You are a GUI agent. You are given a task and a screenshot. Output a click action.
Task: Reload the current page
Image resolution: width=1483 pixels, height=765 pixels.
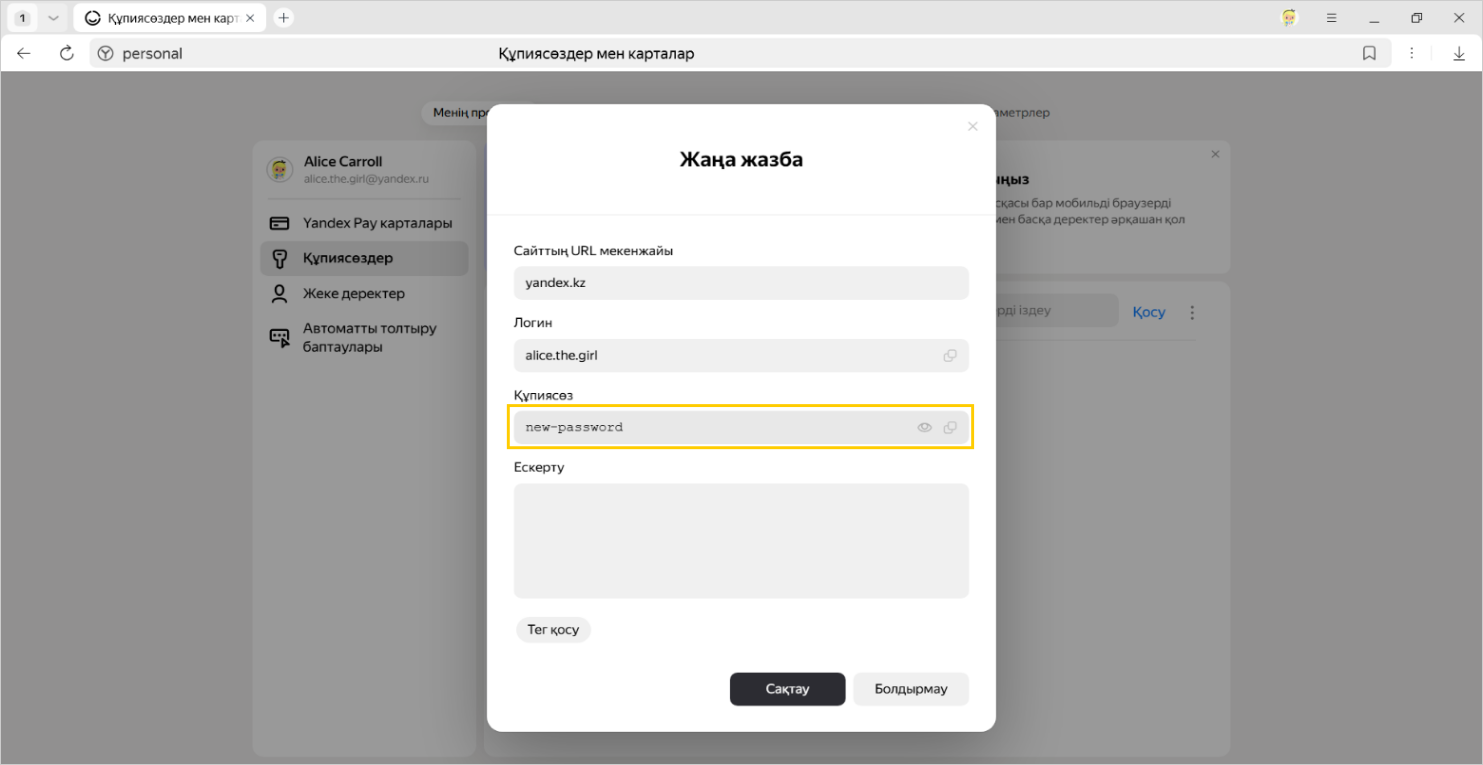click(67, 54)
